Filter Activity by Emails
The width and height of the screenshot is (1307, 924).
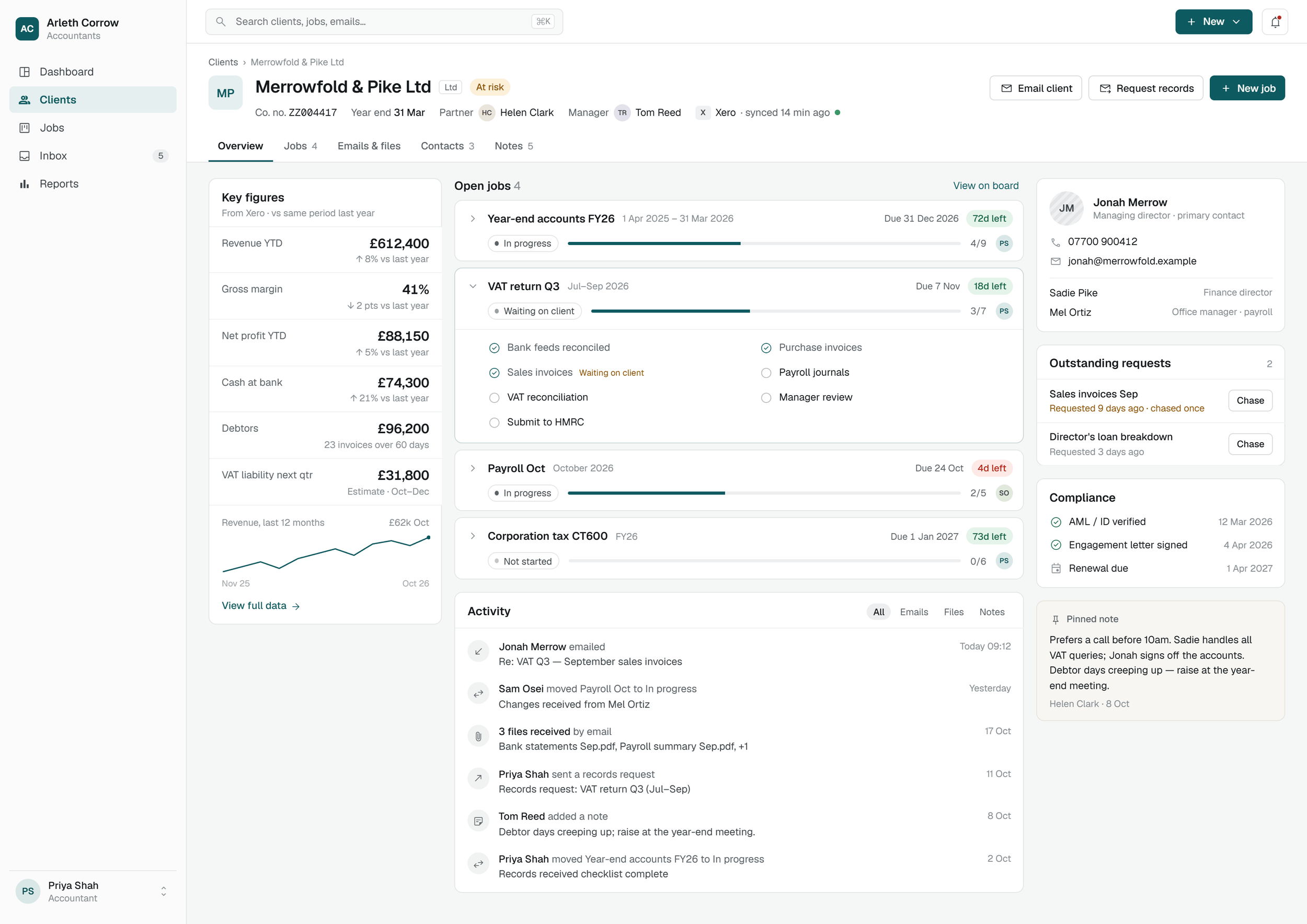pyautogui.click(x=914, y=612)
